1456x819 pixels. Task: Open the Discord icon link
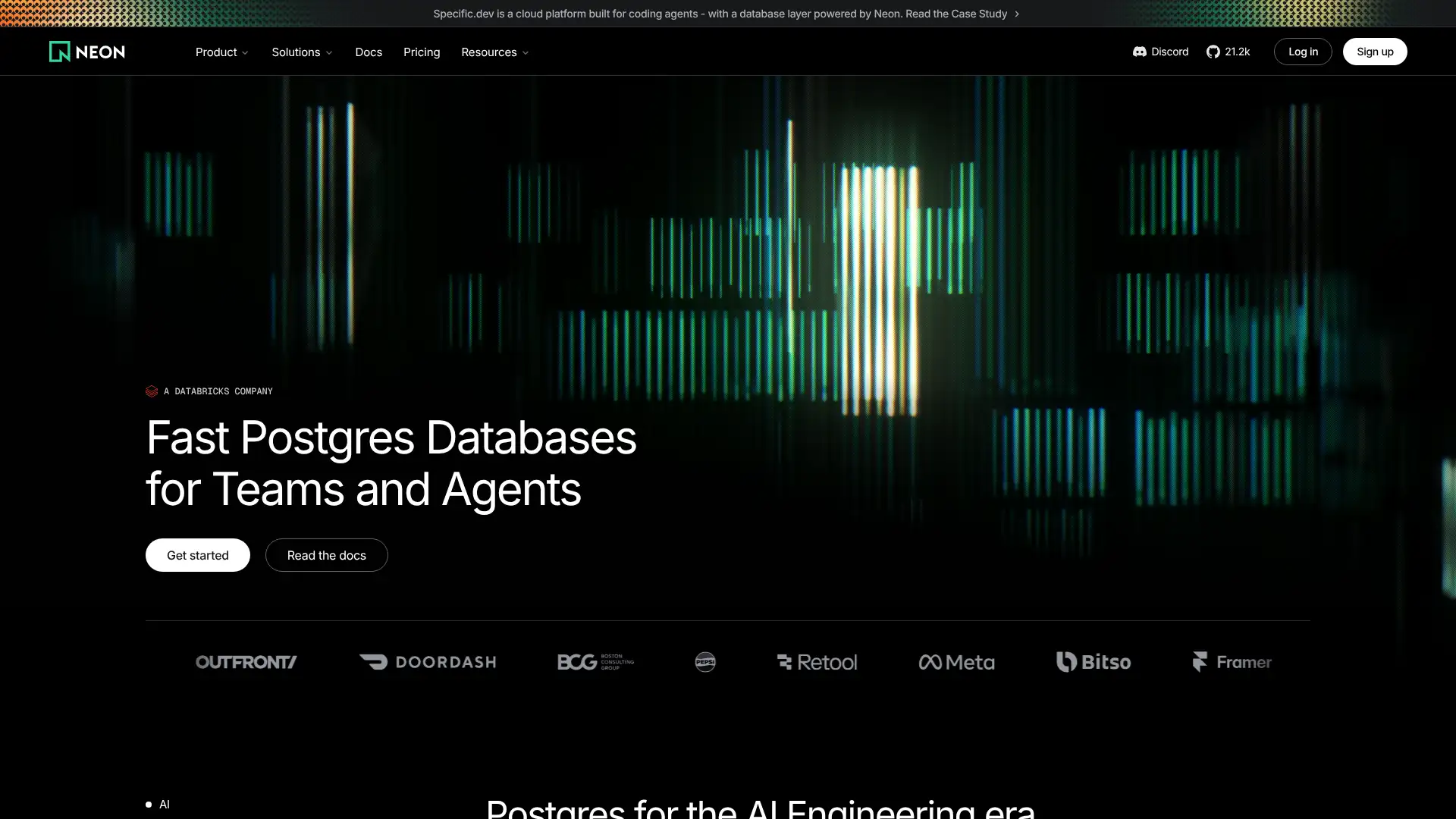[x=1139, y=52]
